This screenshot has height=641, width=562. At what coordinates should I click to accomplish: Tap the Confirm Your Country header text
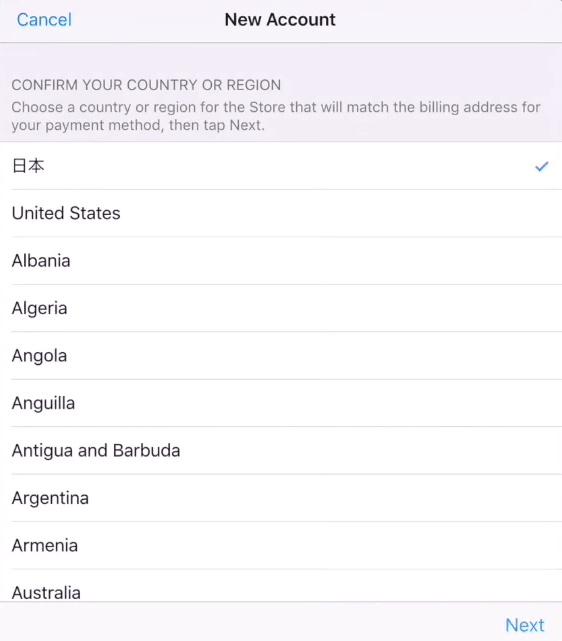click(x=146, y=85)
